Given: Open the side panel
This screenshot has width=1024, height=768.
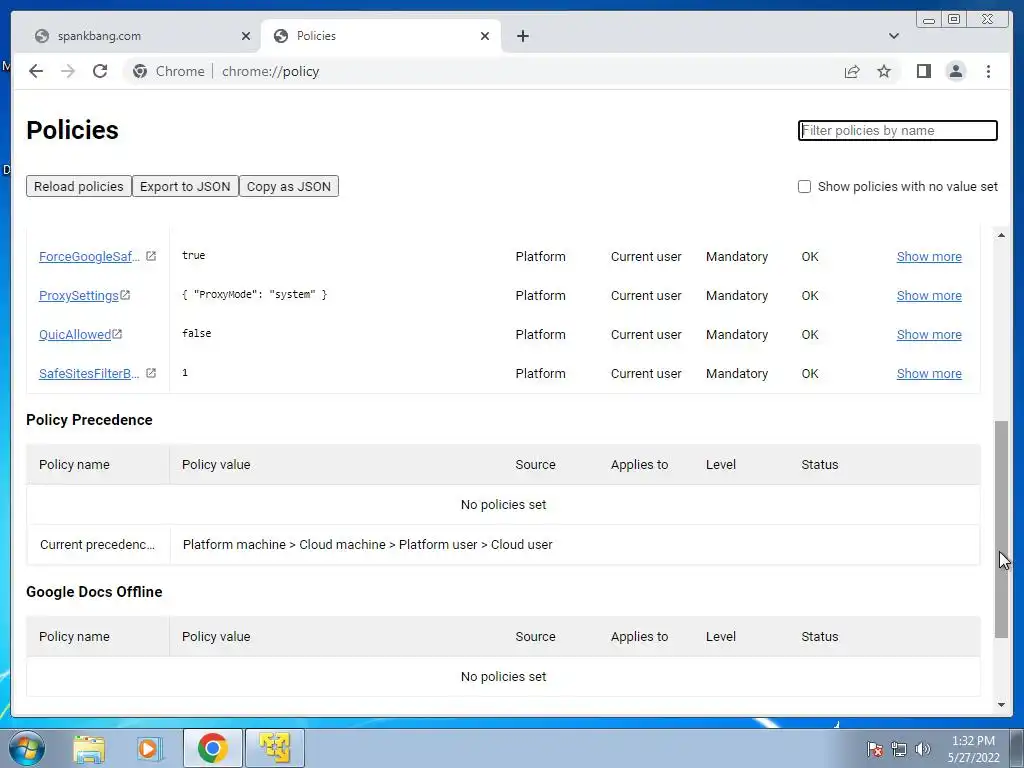Looking at the screenshot, I should [923, 71].
